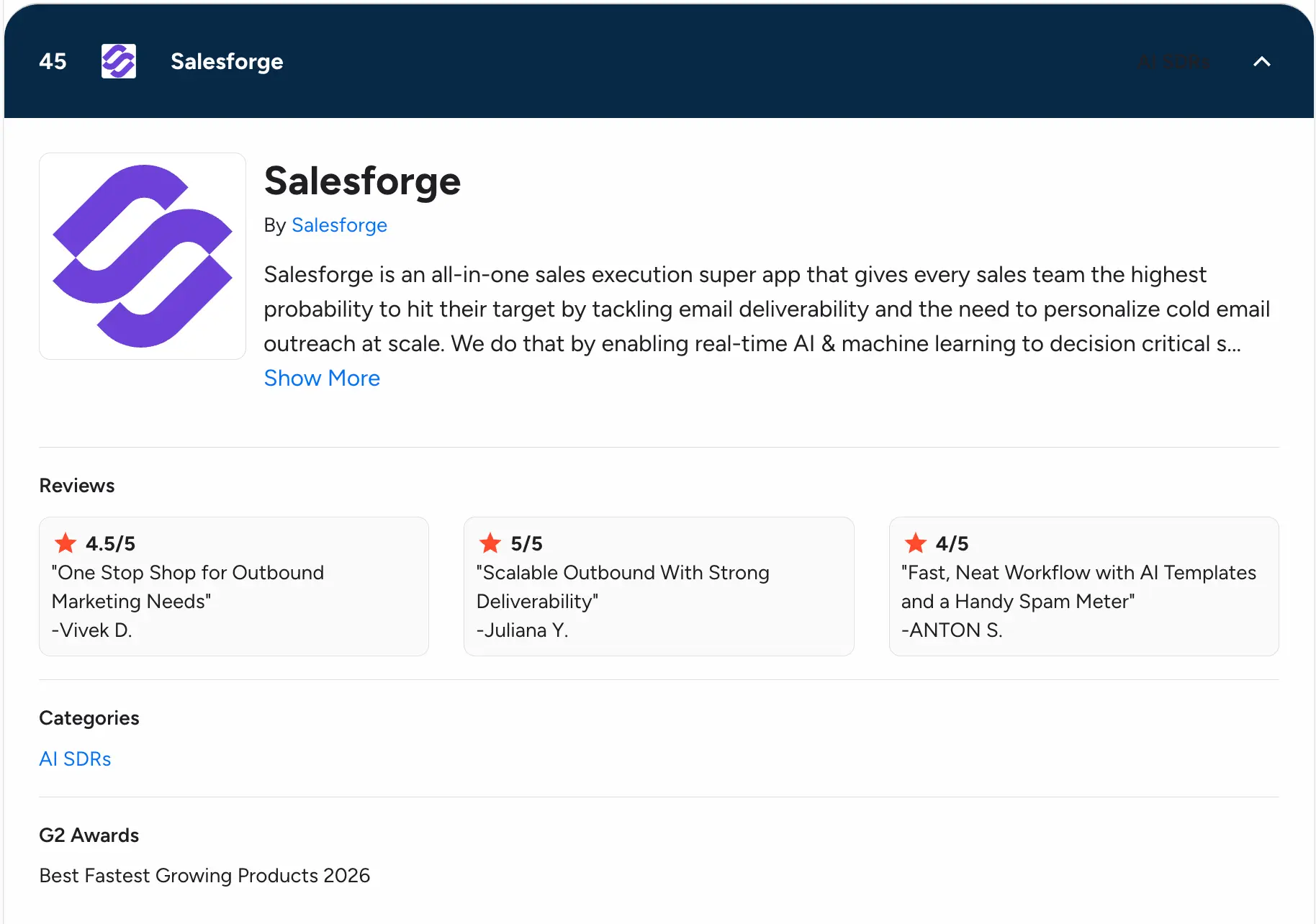Click the Salesforge title in the dark header
Image resolution: width=1316 pixels, height=924 pixels.
point(227,62)
